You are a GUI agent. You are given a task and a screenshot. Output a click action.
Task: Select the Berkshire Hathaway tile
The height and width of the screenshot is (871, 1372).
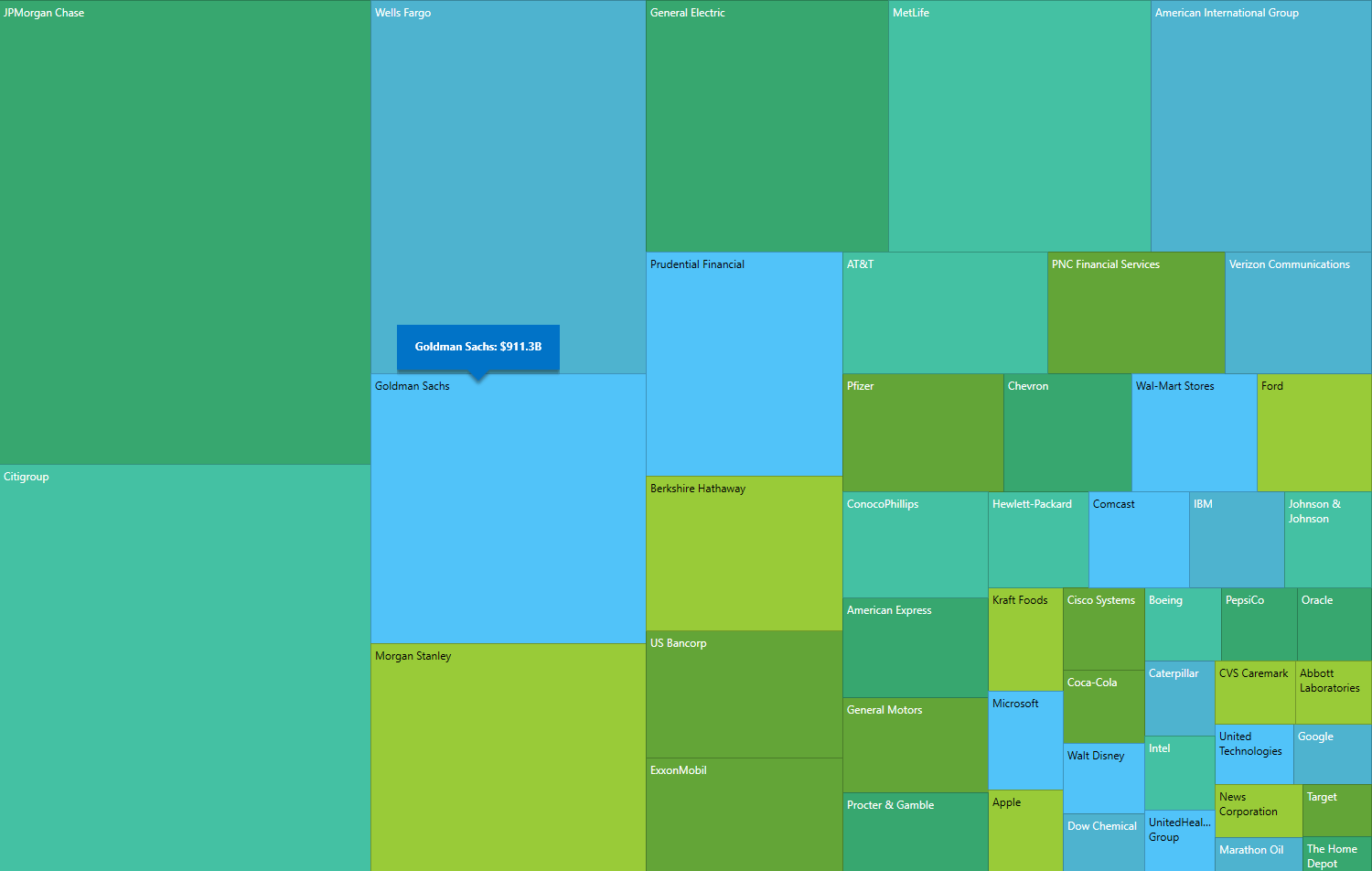[745, 554]
